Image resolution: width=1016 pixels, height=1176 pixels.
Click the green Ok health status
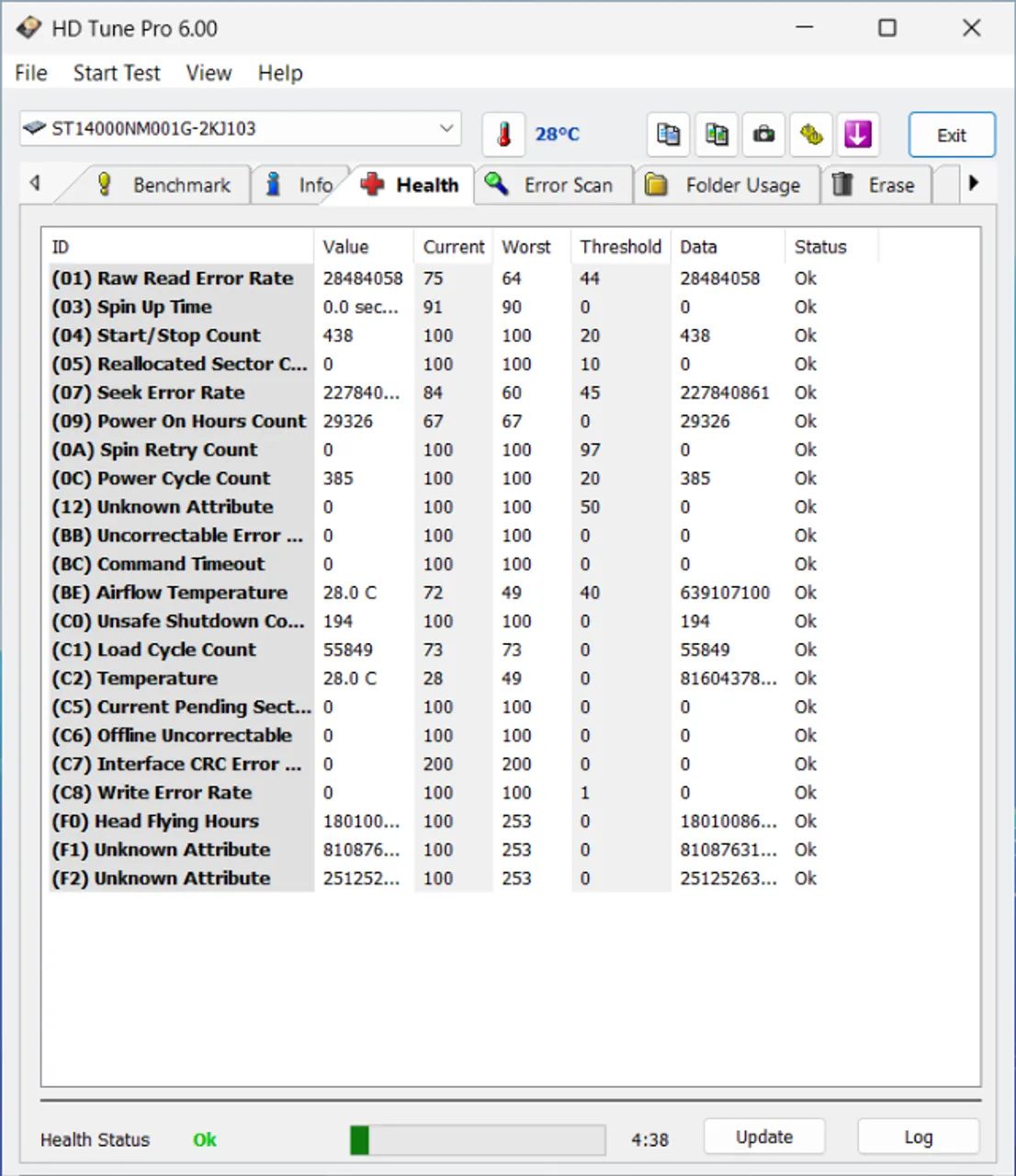click(x=205, y=1139)
